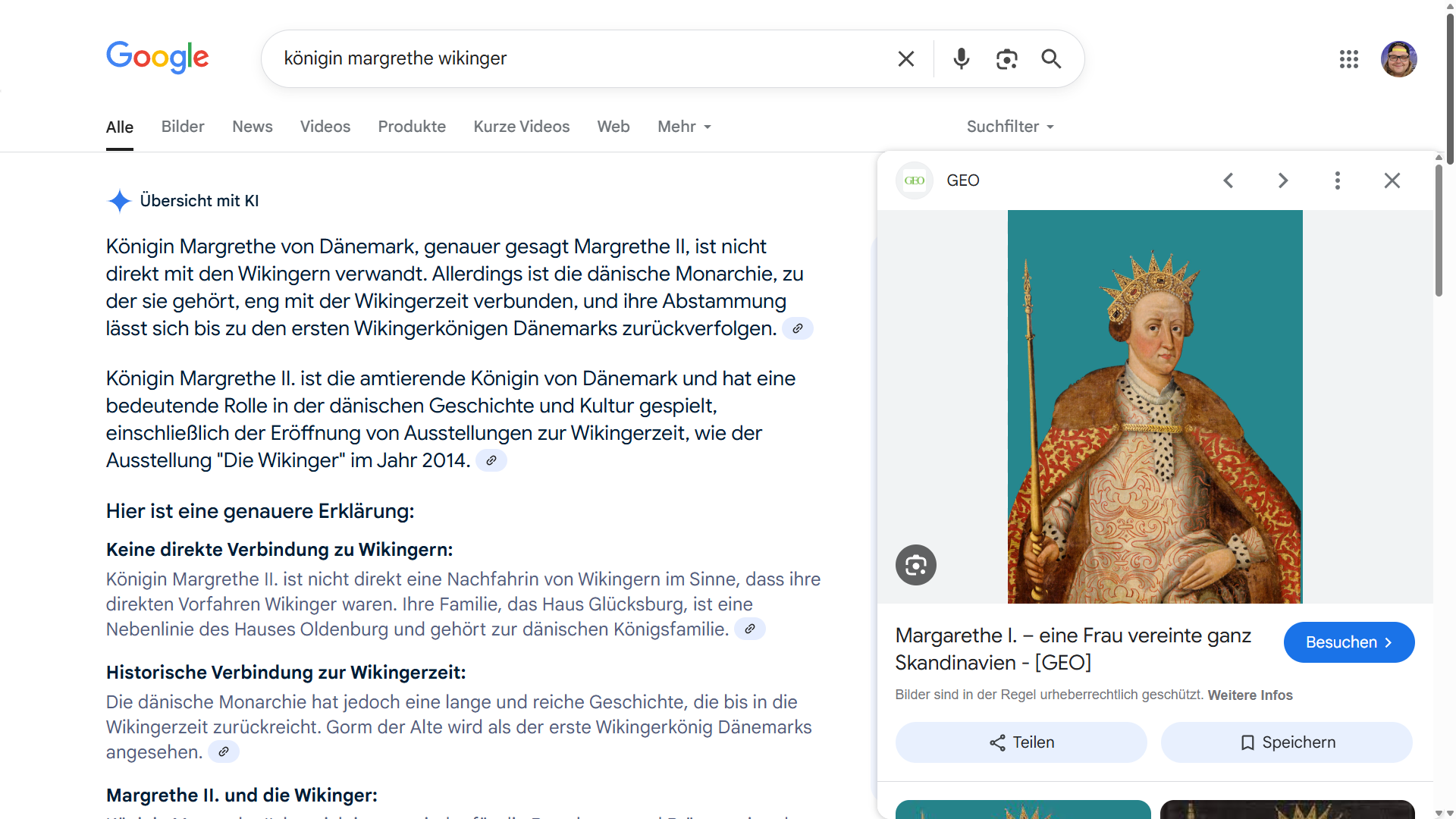This screenshot has width=1456, height=819.
Task: Open the dark related image thumbnail
Action: [1288, 810]
